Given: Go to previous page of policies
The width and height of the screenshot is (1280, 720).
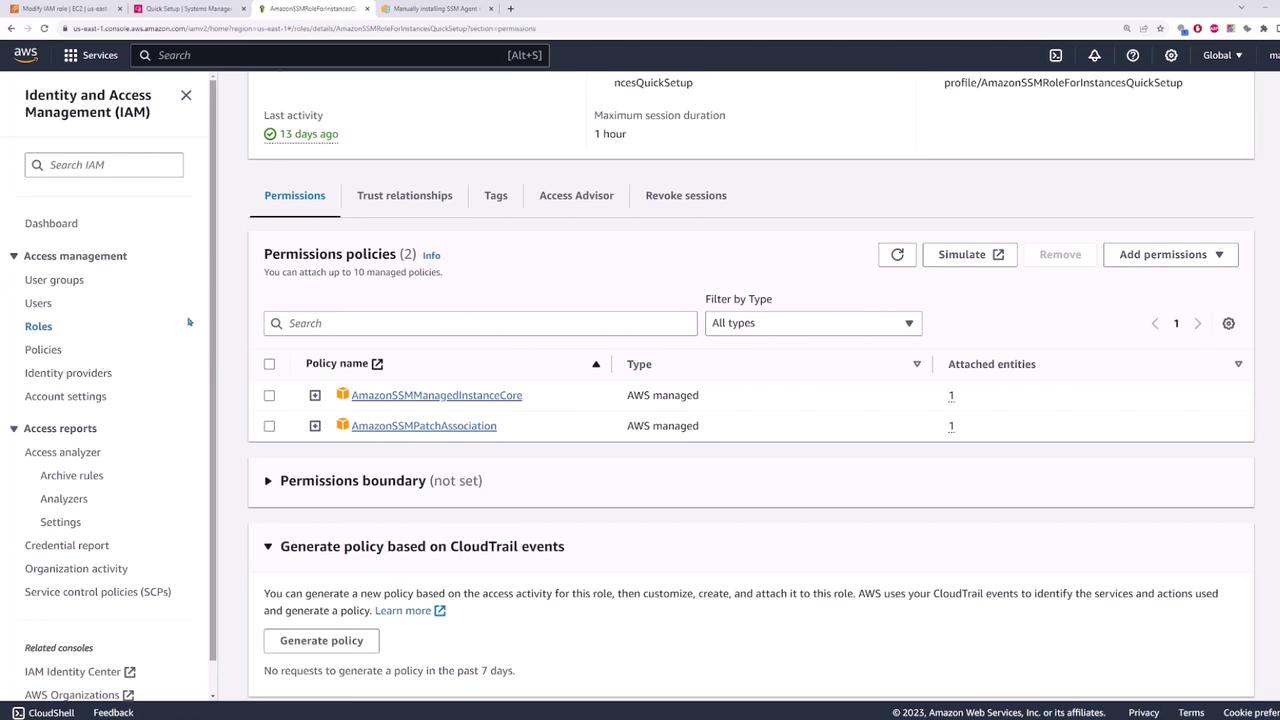Looking at the screenshot, I should coord(1155,323).
